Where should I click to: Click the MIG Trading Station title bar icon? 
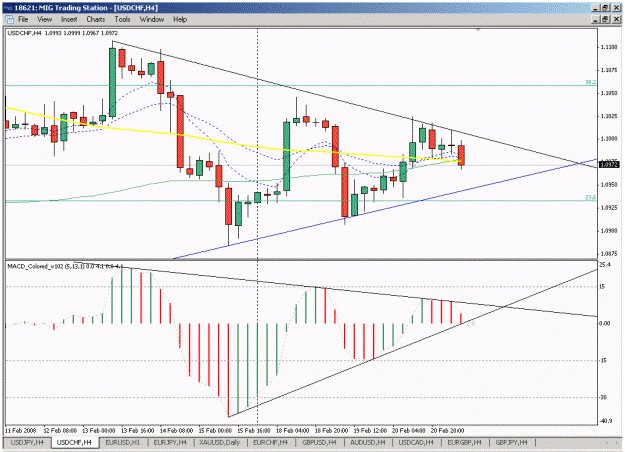pyautogui.click(x=8, y=8)
